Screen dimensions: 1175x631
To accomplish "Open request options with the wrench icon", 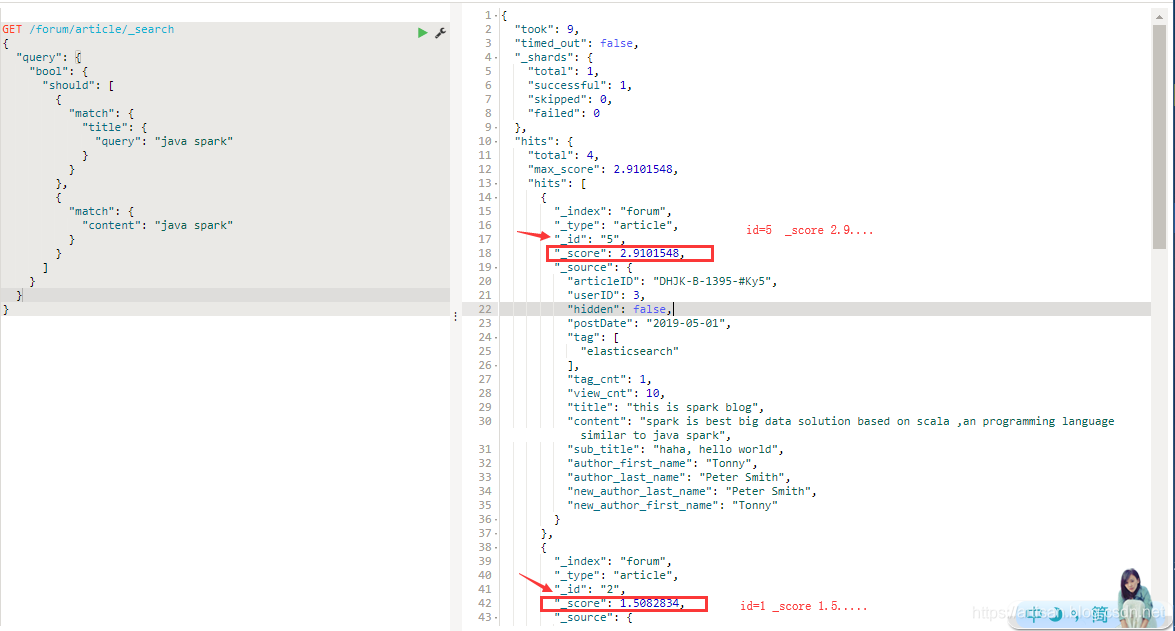I will coord(439,32).
